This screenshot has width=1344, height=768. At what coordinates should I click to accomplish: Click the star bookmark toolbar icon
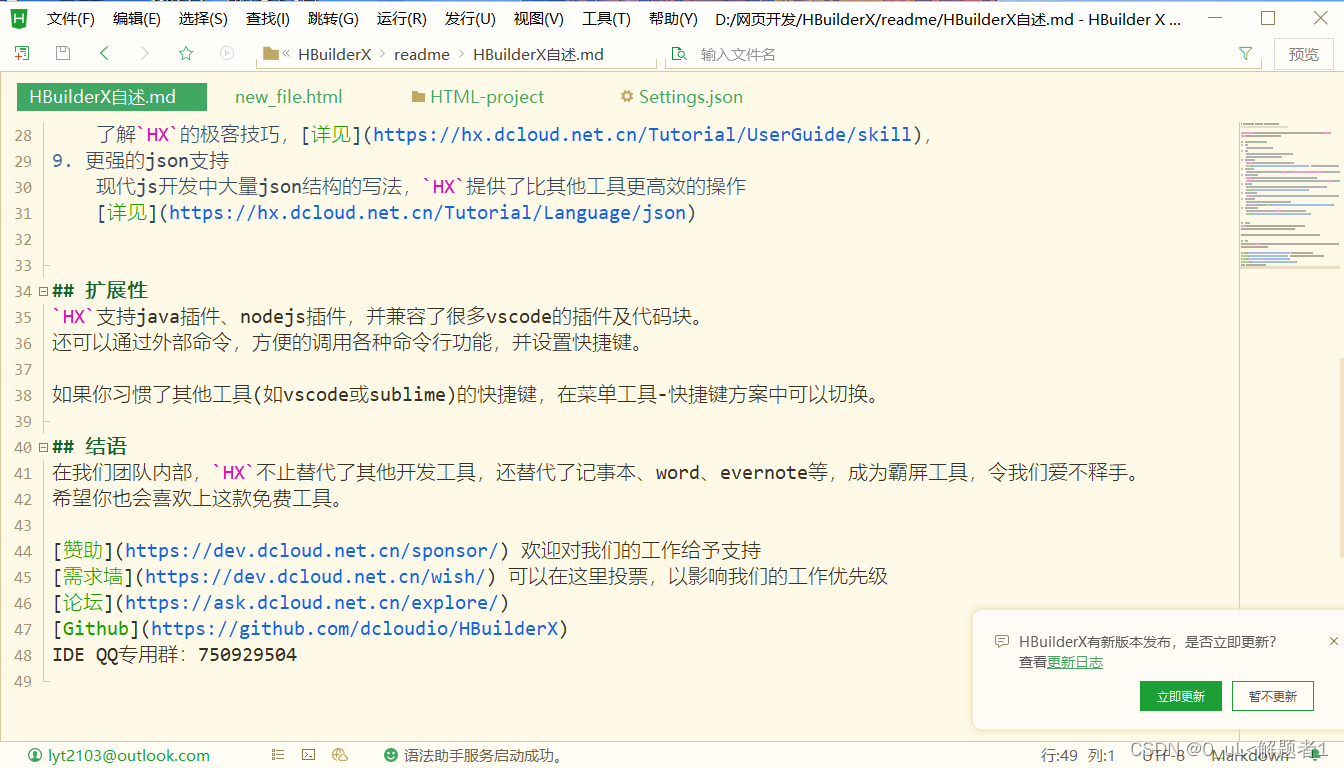tap(186, 54)
